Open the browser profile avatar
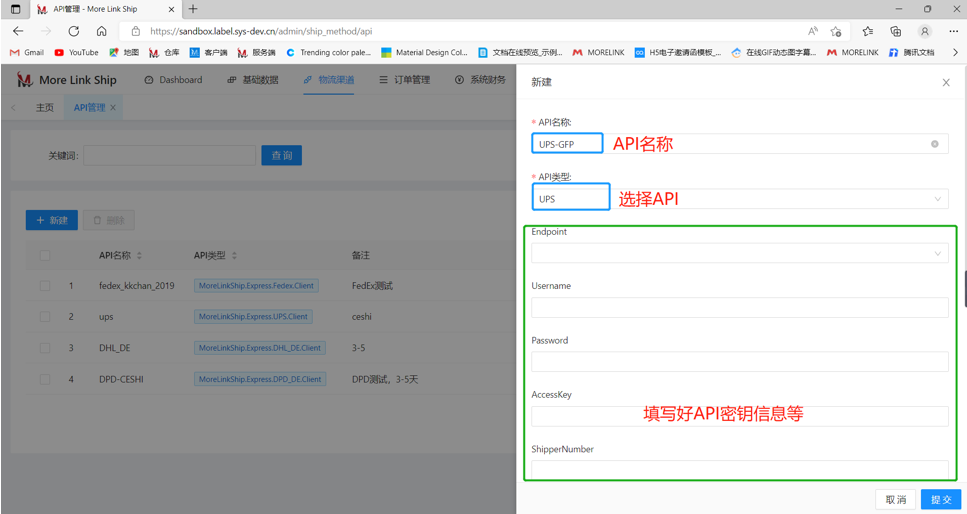 click(x=925, y=31)
